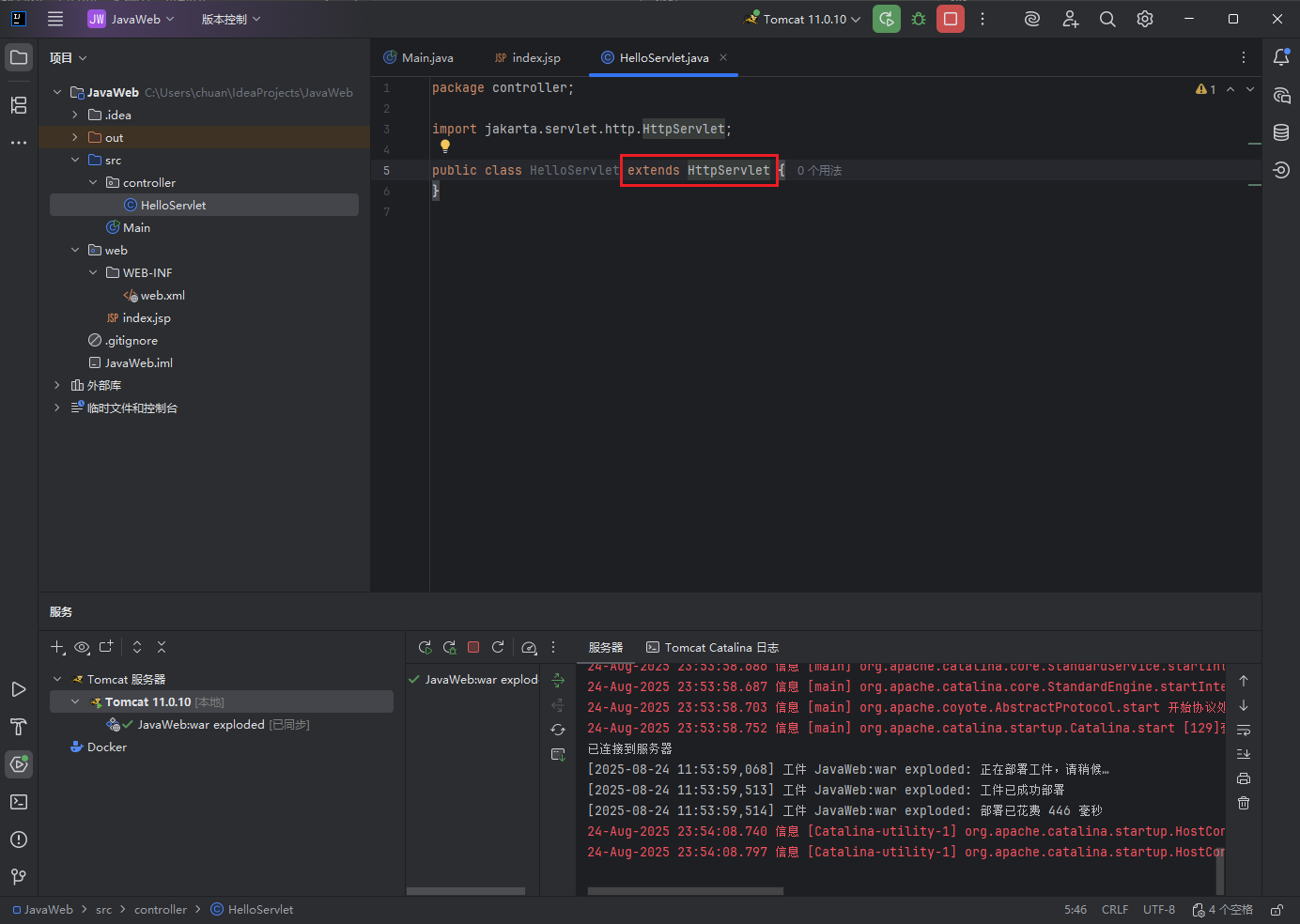The height and width of the screenshot is (924, 1300).
Task: Expand the .idea folder
Action: click(x=75, y=115)
